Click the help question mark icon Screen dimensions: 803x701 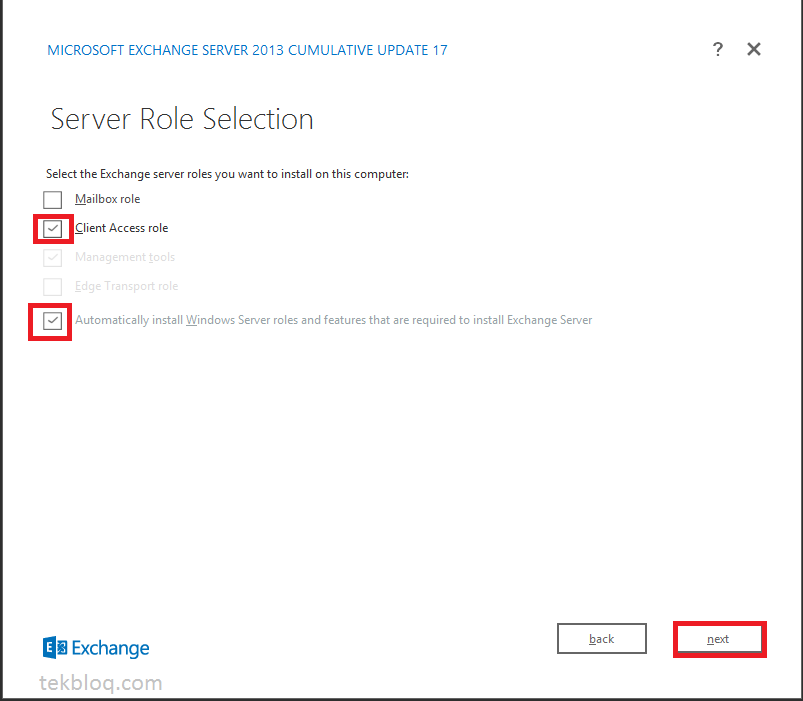[x=718, y=49]
